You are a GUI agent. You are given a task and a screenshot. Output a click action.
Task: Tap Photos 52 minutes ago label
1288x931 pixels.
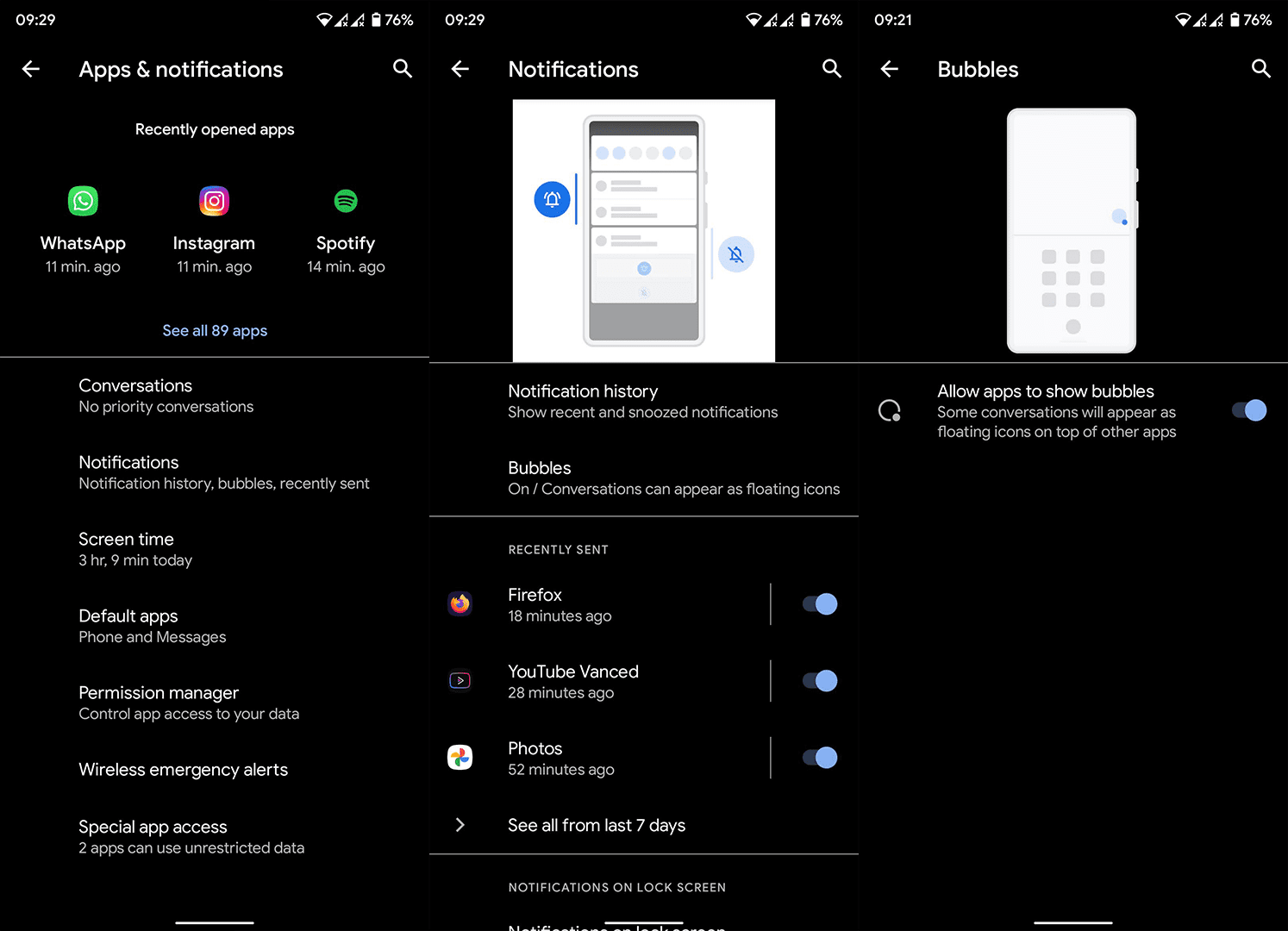click(561, 758)
